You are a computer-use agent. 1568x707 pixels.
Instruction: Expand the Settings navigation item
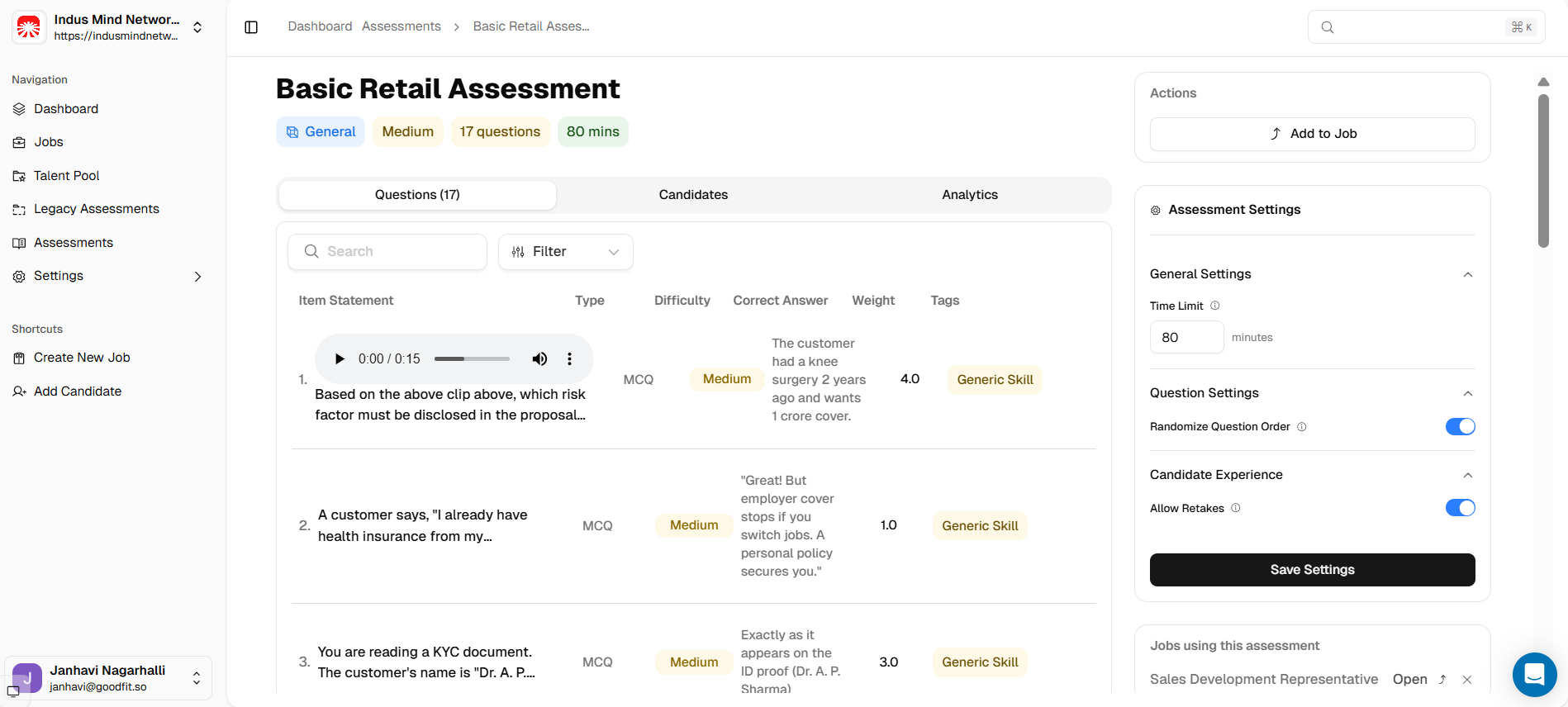pos(197,277)
